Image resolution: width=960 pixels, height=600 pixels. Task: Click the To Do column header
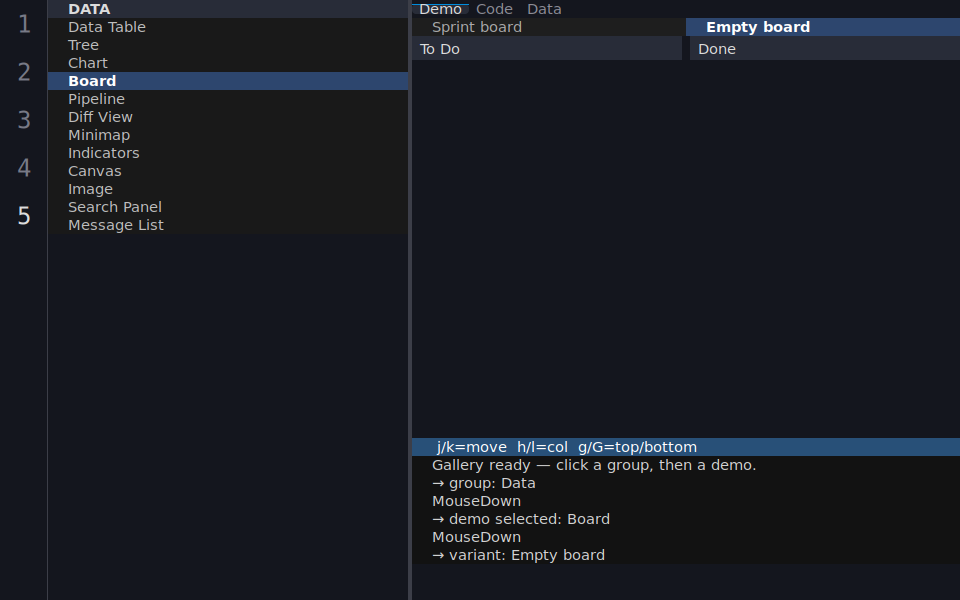click(x=547, y=48)
